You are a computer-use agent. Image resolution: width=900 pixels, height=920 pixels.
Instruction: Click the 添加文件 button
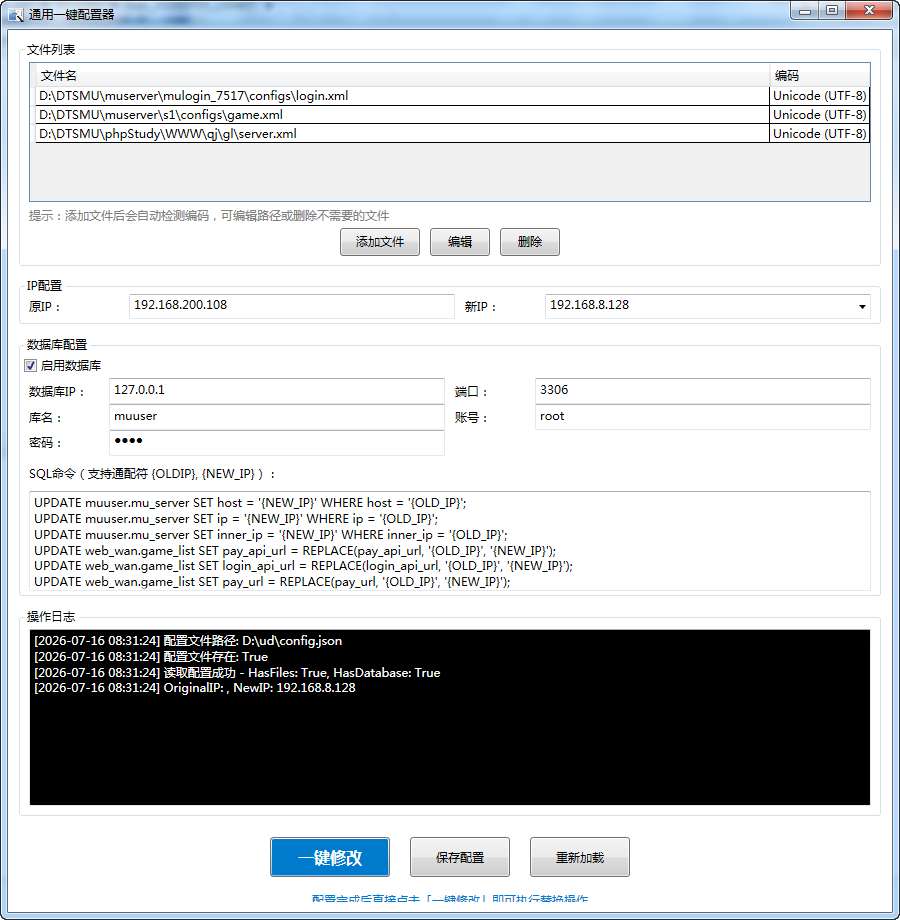[x=380, y=242]
